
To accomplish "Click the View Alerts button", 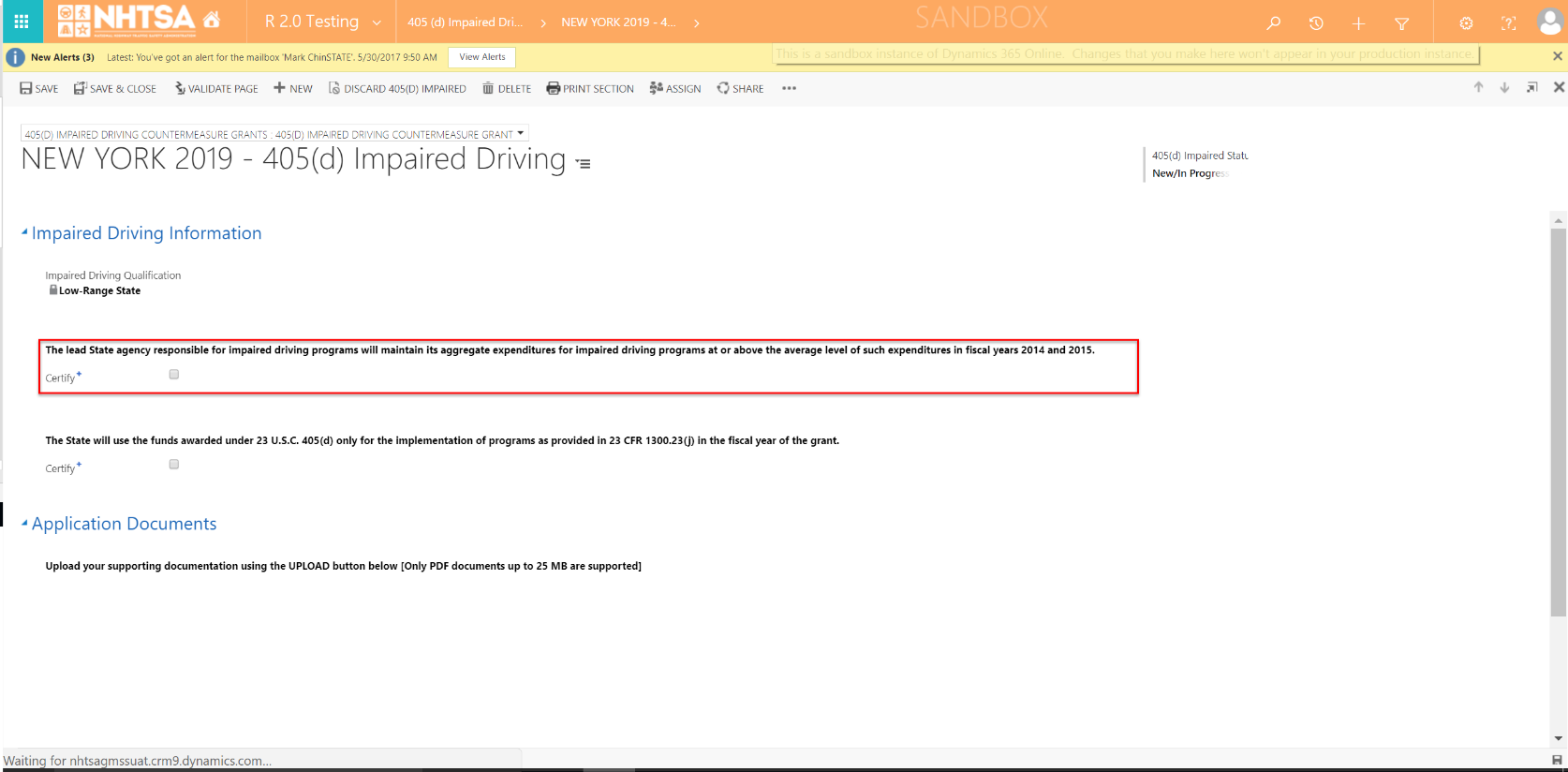I will coord(481,57).
